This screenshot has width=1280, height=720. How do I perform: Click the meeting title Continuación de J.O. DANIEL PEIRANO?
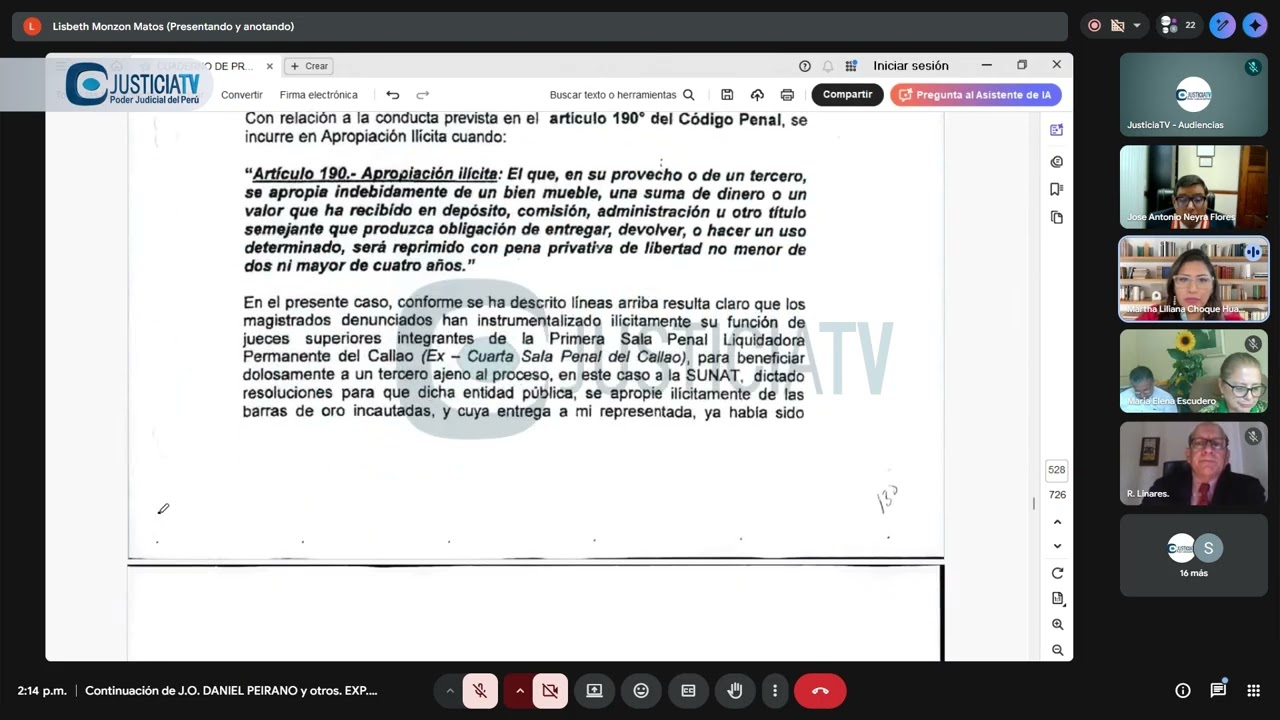231,690
